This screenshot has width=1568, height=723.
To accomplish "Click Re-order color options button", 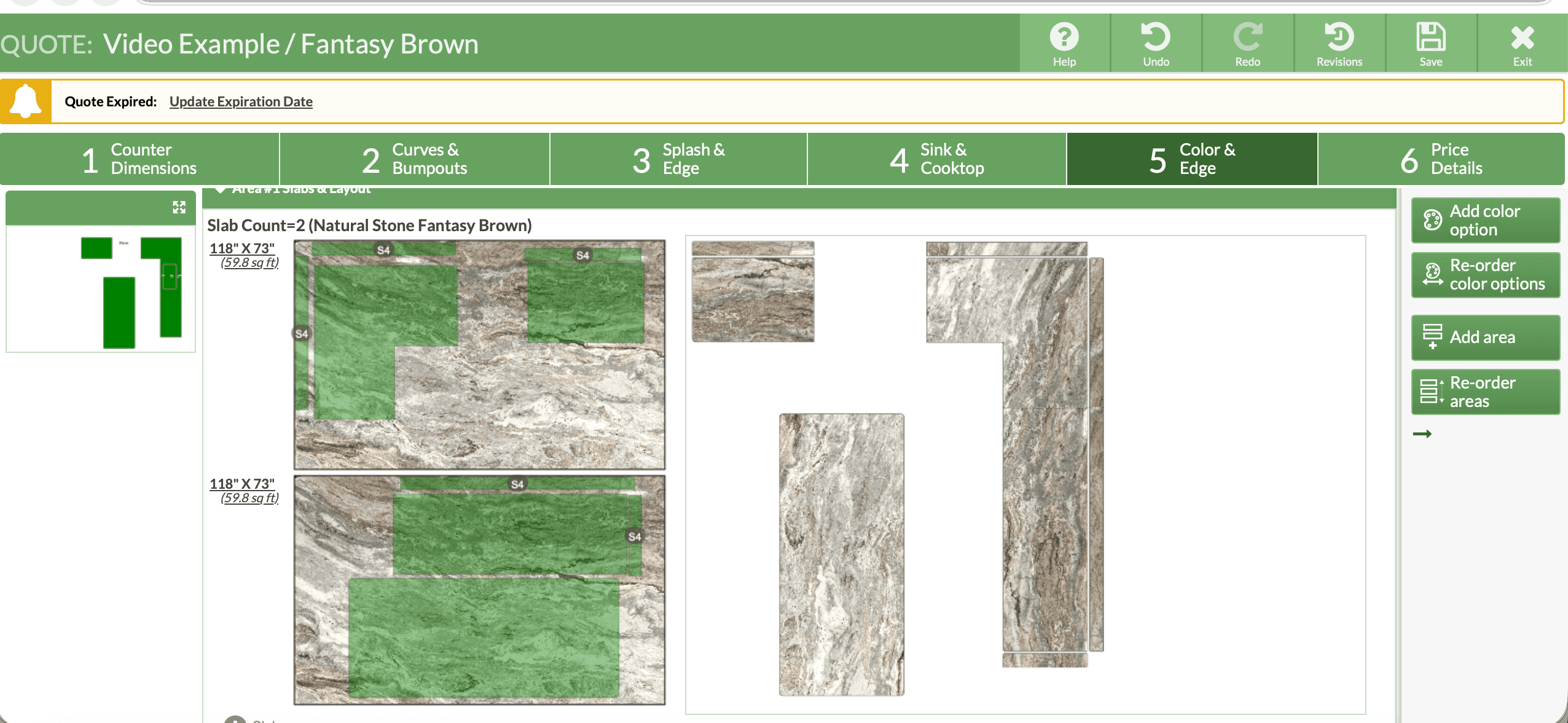I will click(x=1486, y=275).
